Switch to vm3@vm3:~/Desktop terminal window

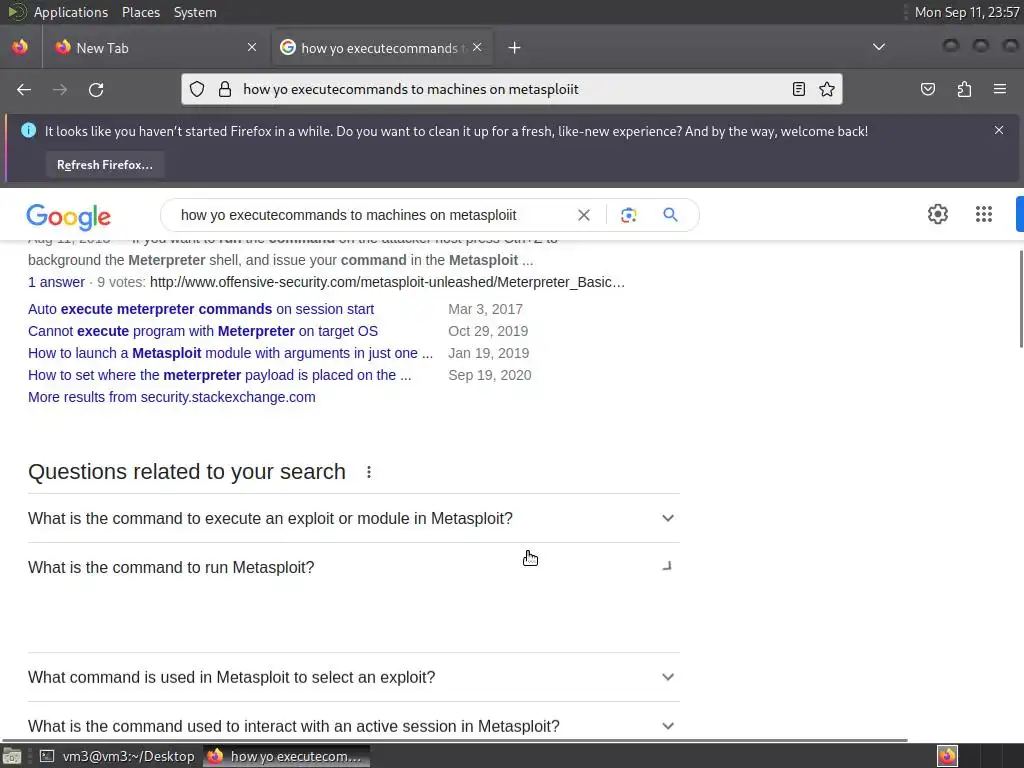[x=118, y=756]
